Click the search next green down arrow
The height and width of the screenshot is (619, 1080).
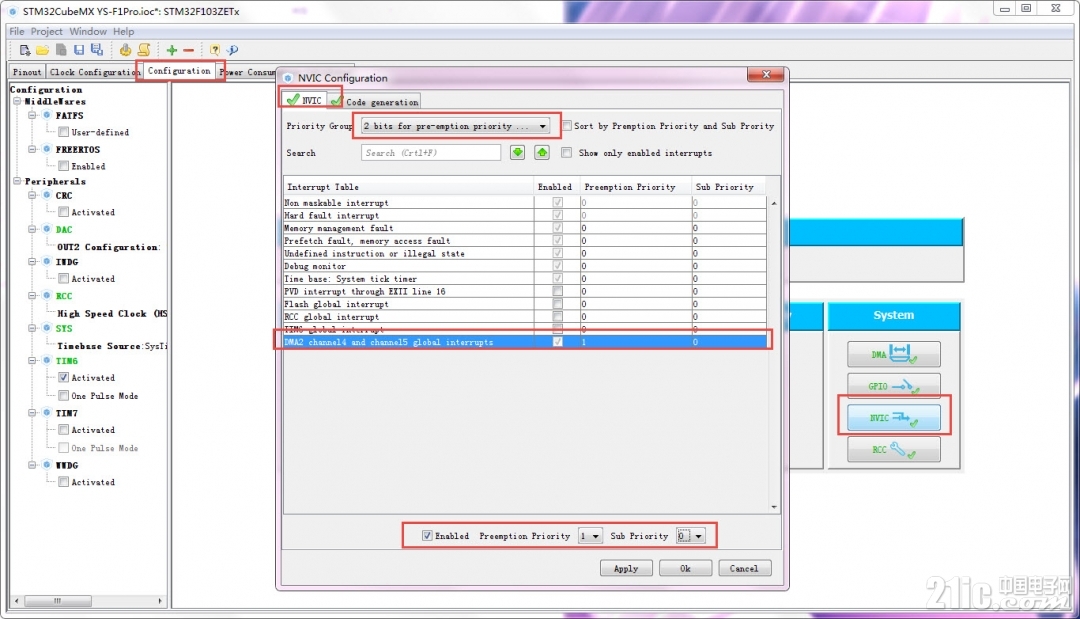518,153
